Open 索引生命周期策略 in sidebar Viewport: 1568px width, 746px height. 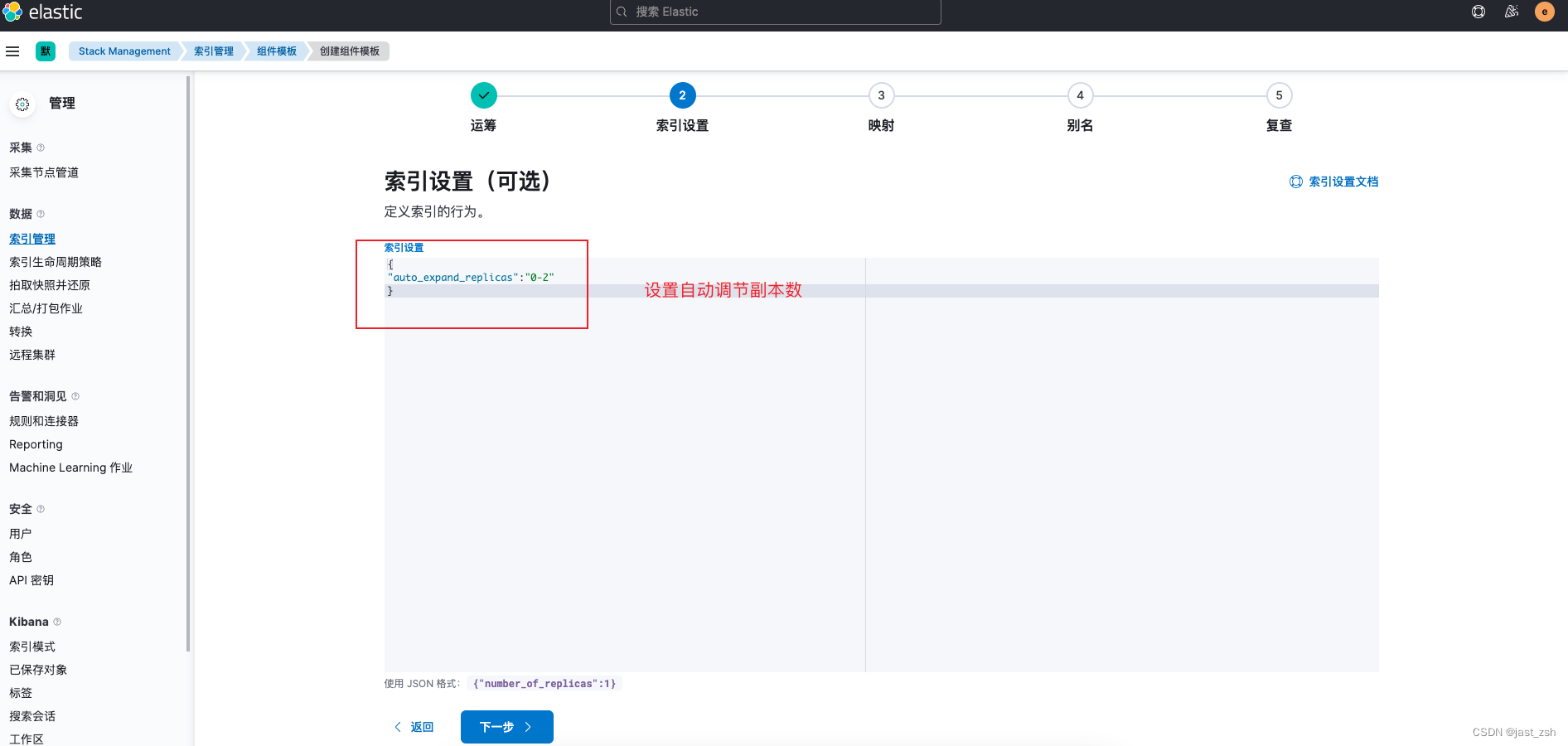[x=56, y=262]
